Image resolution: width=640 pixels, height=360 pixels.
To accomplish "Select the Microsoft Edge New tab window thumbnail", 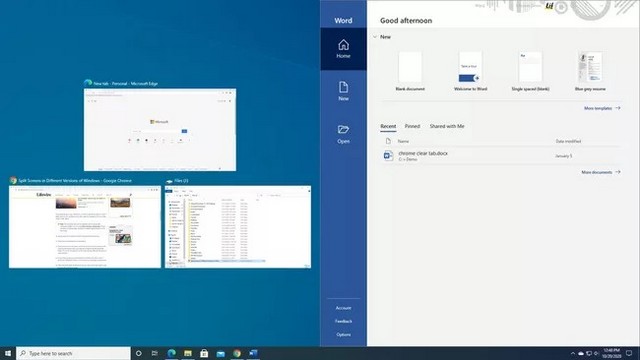I will (x=160, y=130).
